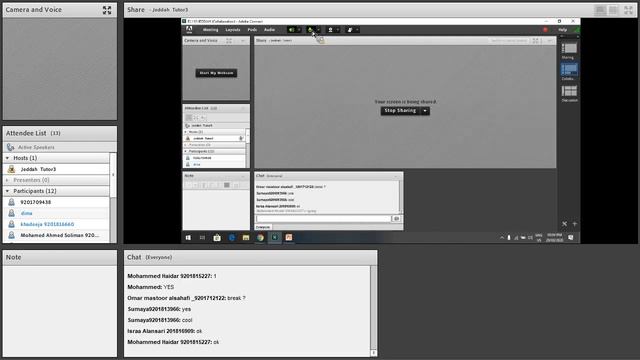Open inner Chat pod options menu
The image size is (640, 360).
coord(396,176)
